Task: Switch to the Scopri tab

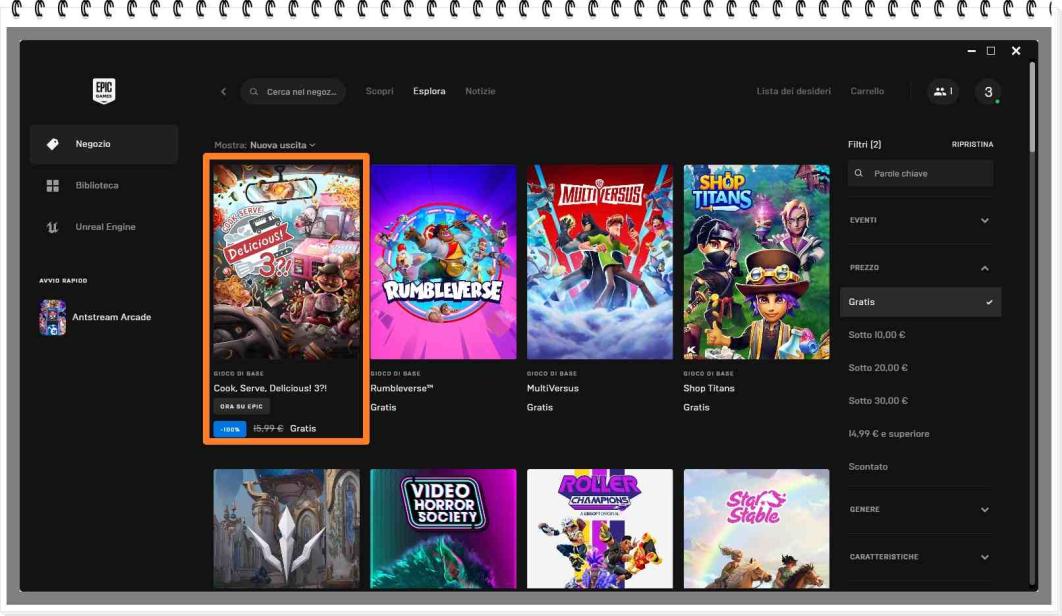Action: 379,91
